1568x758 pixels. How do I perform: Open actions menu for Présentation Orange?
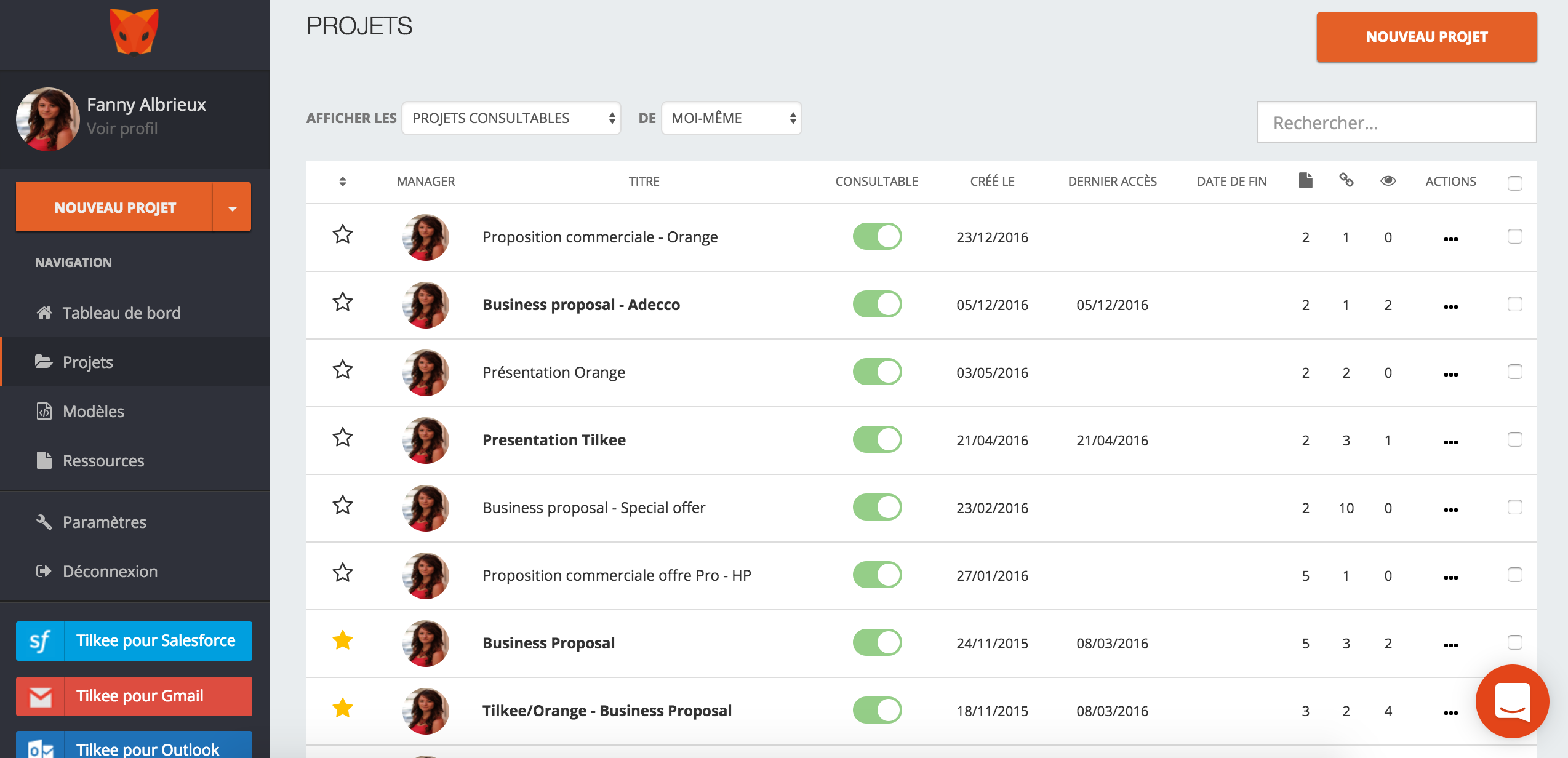(x=1451, y=375)
